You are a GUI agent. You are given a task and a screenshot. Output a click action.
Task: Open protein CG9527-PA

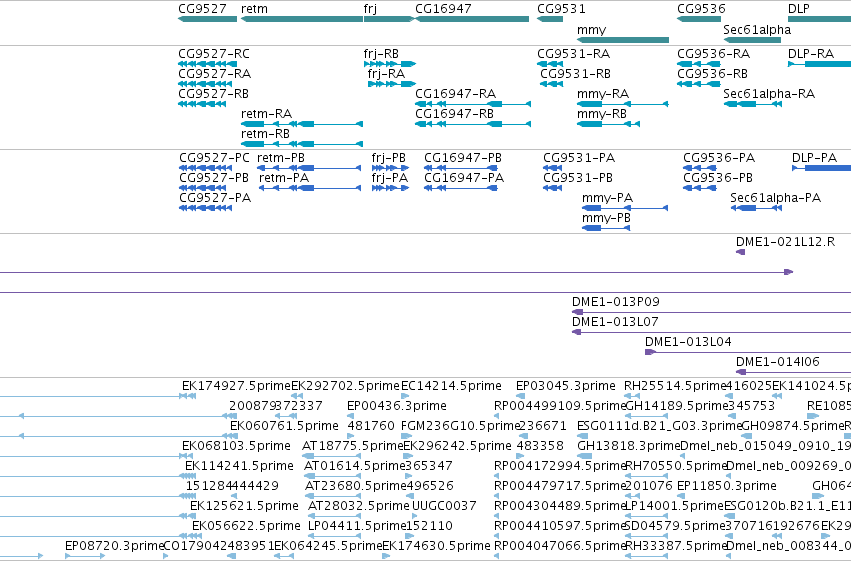pyautogui.click(x=215, y=198)
